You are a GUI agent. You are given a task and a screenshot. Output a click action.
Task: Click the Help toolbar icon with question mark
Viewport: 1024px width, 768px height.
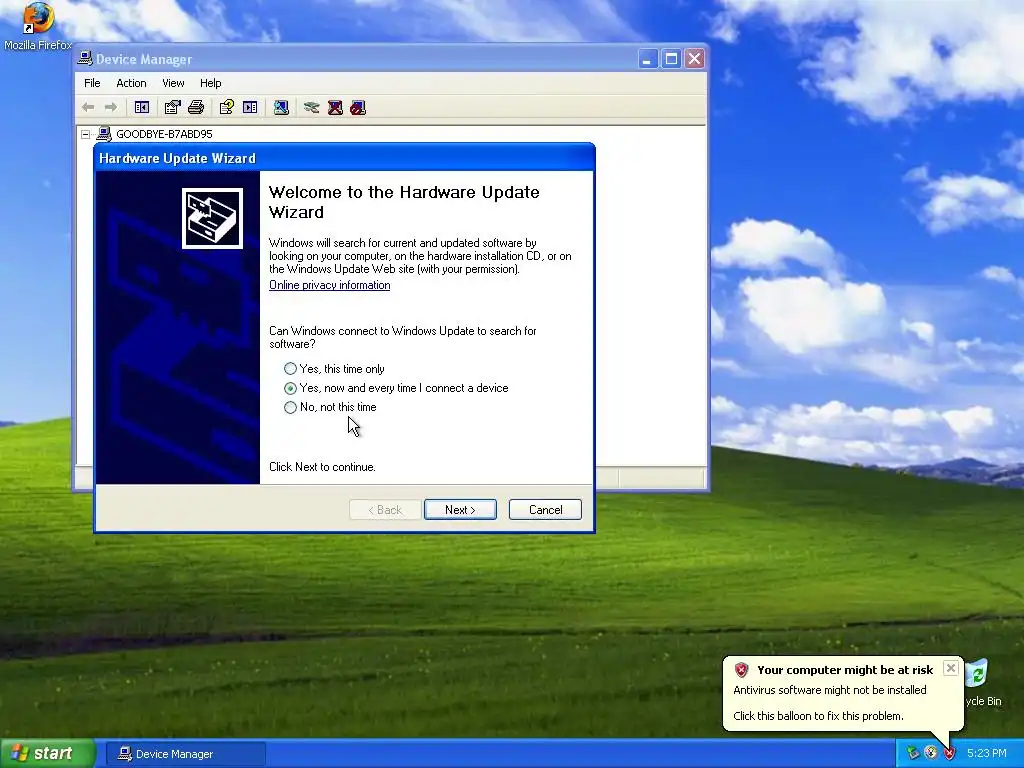[227, 107]
